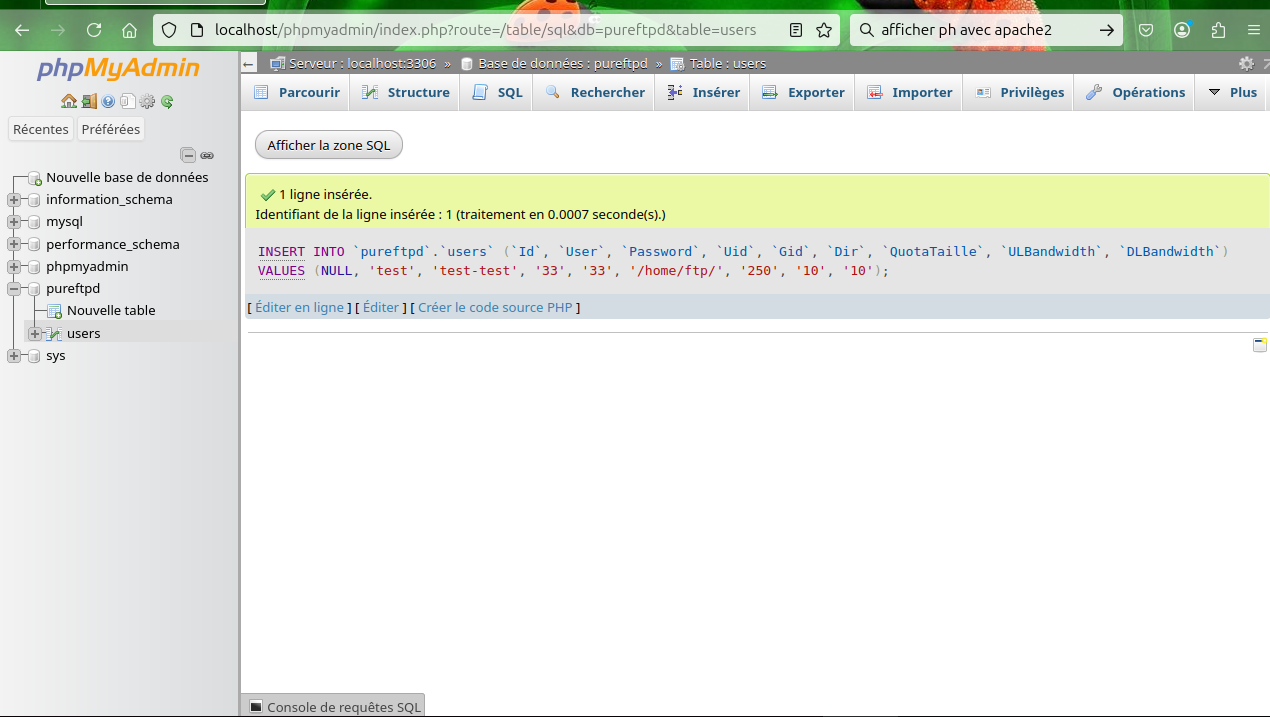1270x717 pixels.
Task: Select information_schema in navigation tree
Action: (109, 200)
